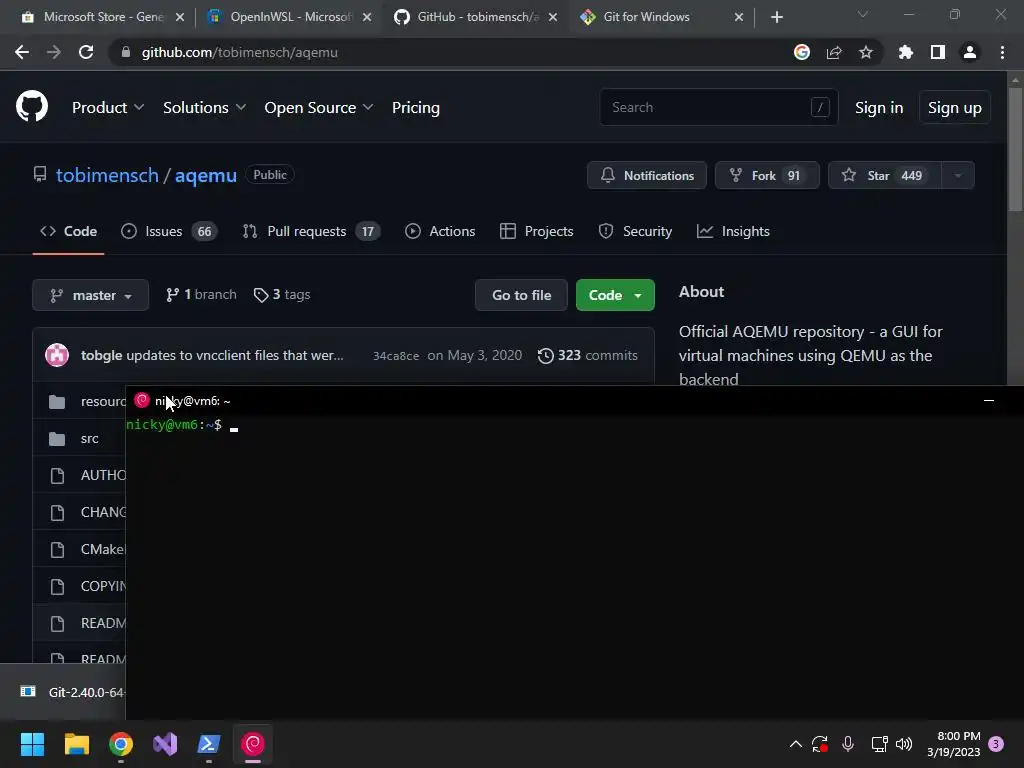
Task: Click the network tray icon
Action: [x=879, y=744]
